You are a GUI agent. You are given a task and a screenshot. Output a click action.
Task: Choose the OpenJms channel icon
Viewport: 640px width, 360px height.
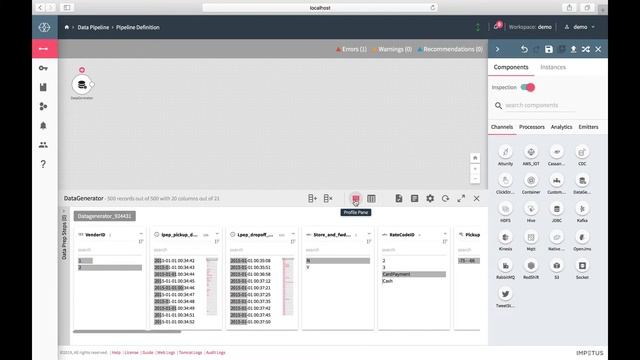(x=582, y=237)
